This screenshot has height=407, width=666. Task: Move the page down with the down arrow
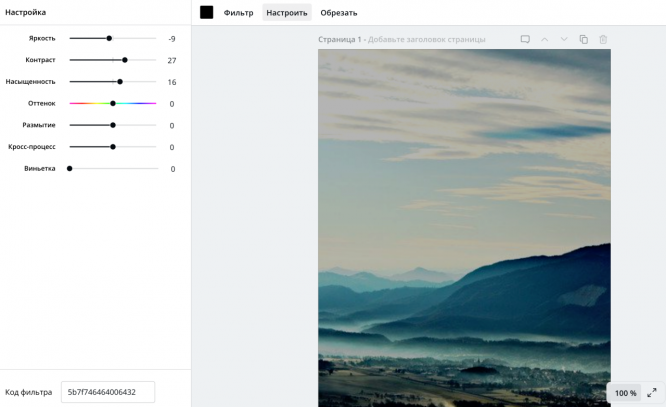click(564, 40)
